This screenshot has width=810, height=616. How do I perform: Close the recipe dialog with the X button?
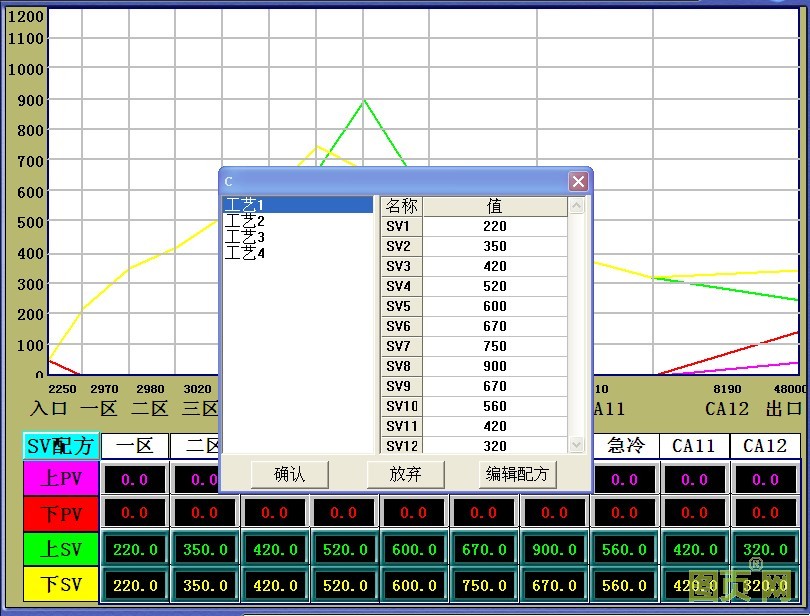pyautogui.click(x=577, y=181)
